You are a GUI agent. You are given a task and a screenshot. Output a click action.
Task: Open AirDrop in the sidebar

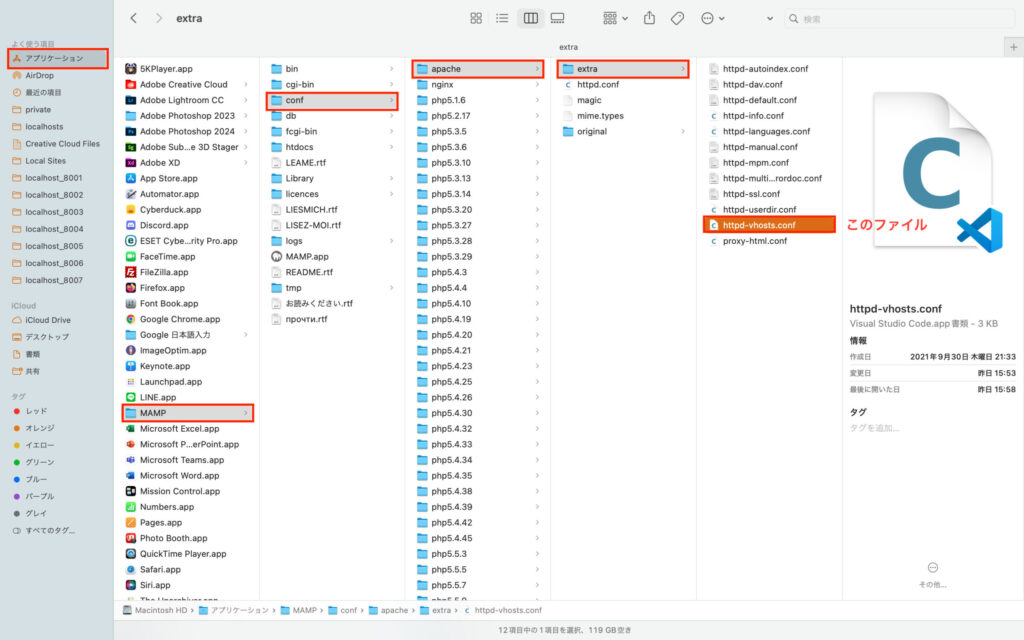39,75
